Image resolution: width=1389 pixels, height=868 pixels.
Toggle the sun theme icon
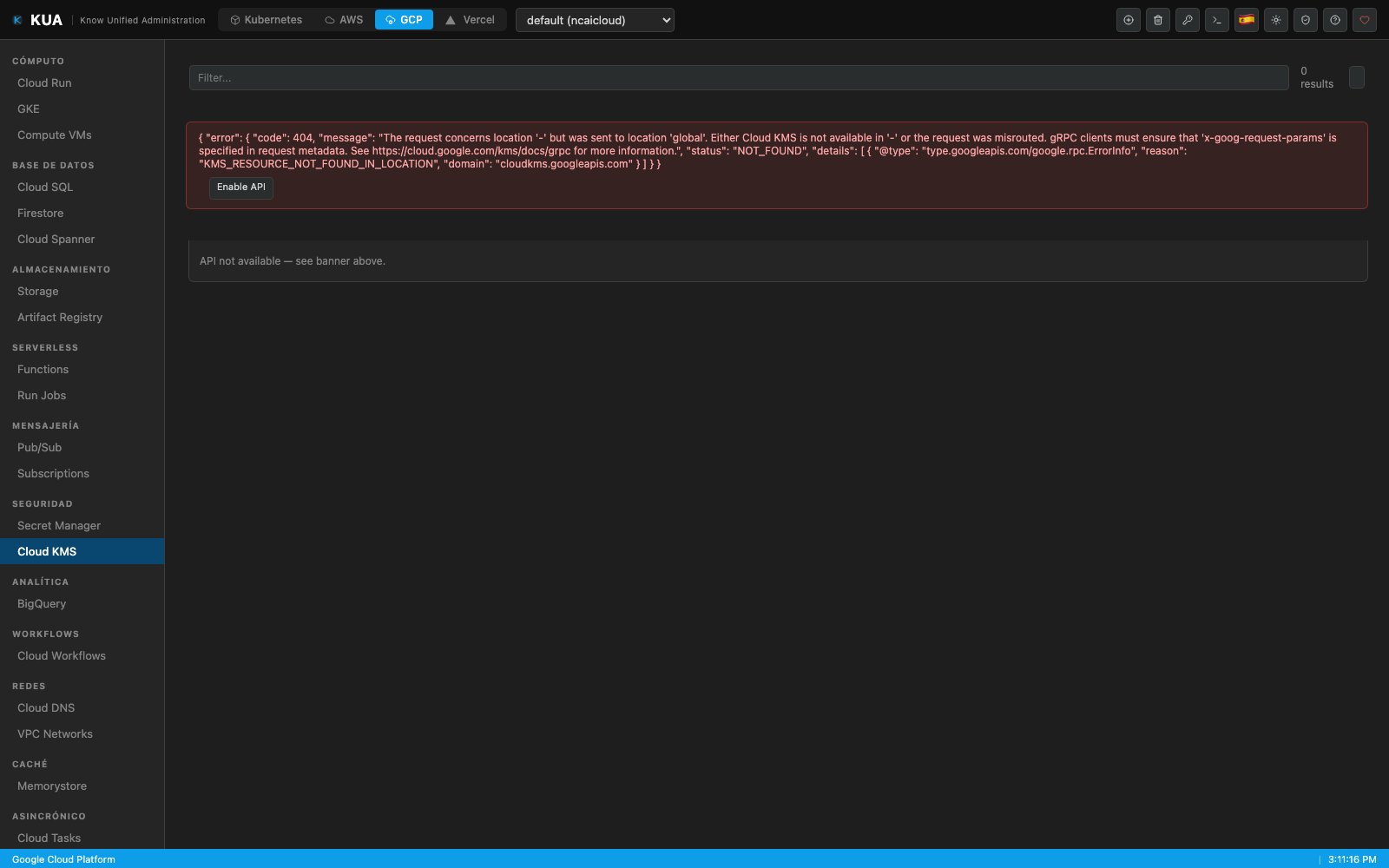[x=1276, y=20]
